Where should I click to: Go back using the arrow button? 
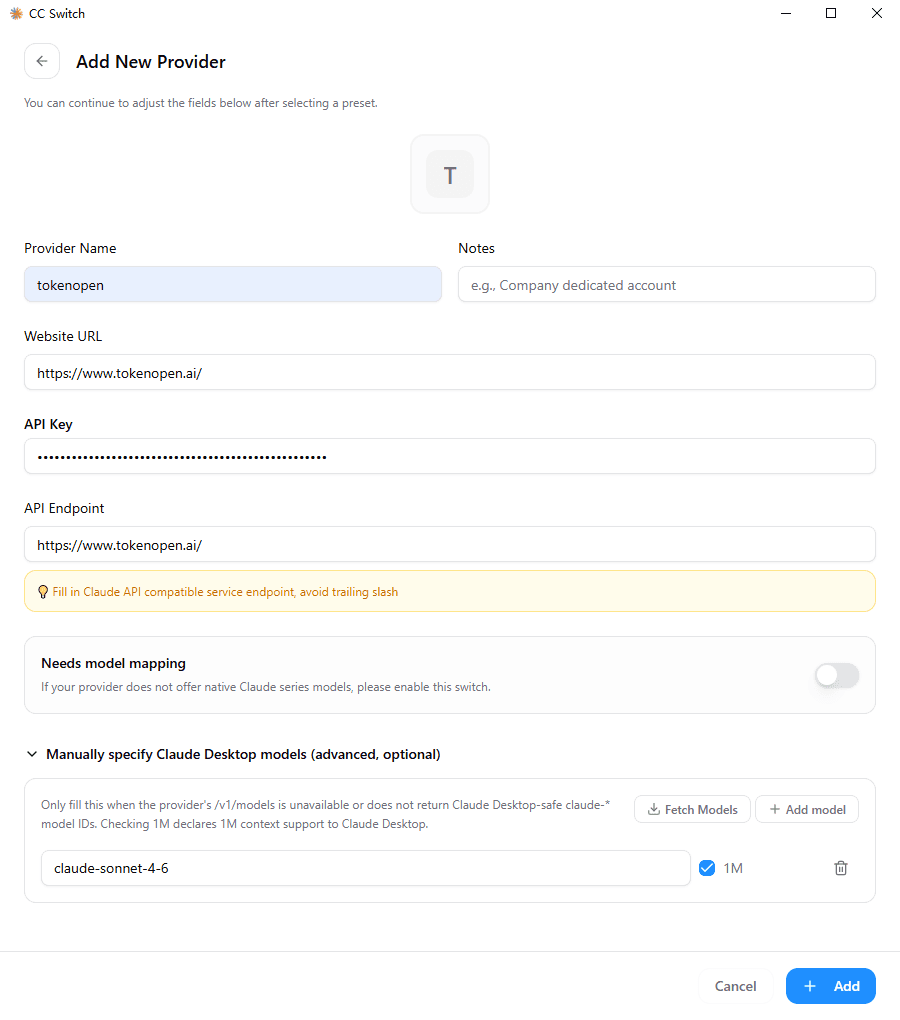42,61
